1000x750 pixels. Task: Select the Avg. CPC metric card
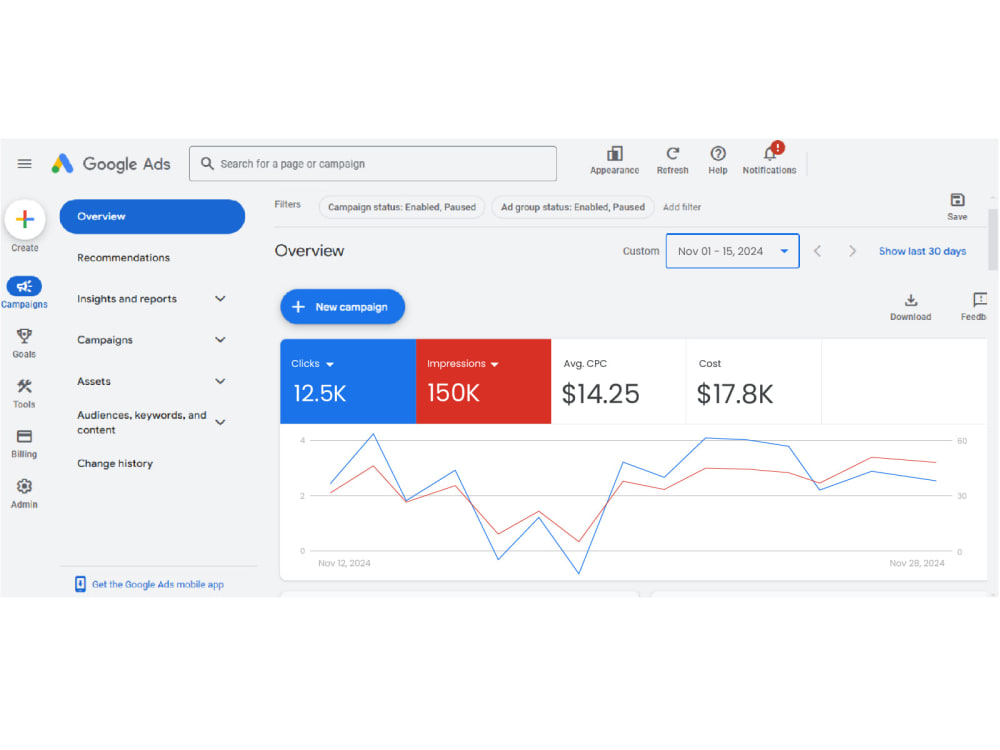619,381
